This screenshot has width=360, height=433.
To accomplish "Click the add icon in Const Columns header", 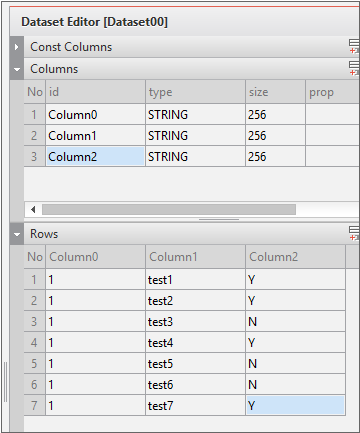I will click(354, 46).
